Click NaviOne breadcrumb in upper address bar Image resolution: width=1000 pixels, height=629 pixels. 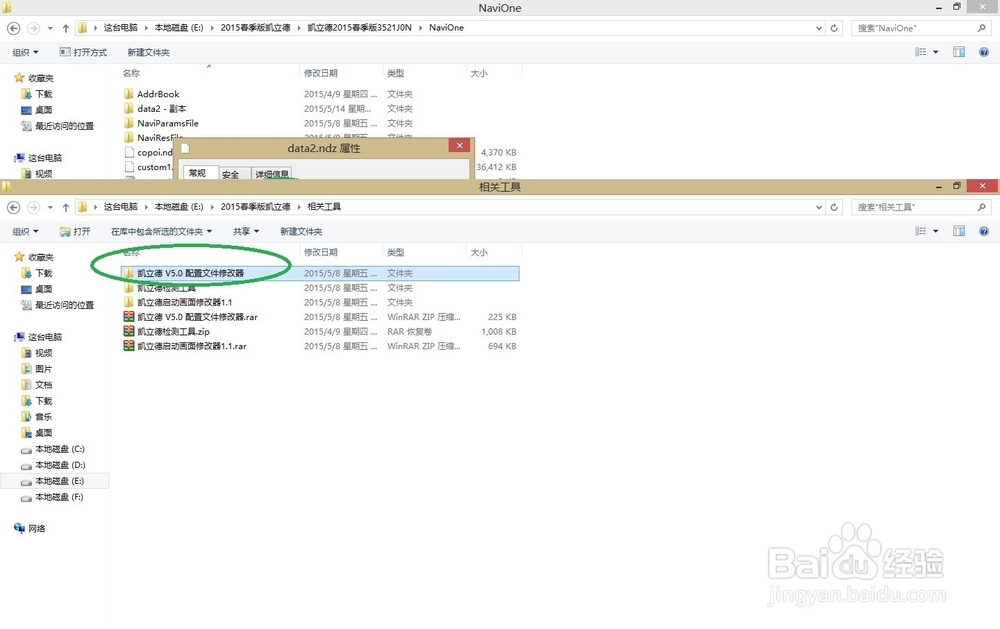(446, 27)
